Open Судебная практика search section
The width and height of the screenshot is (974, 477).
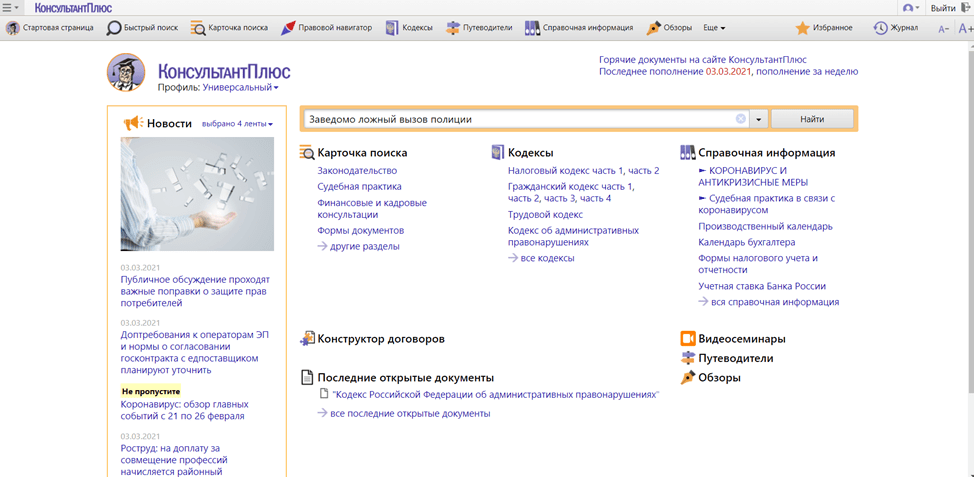coord(360,186)
